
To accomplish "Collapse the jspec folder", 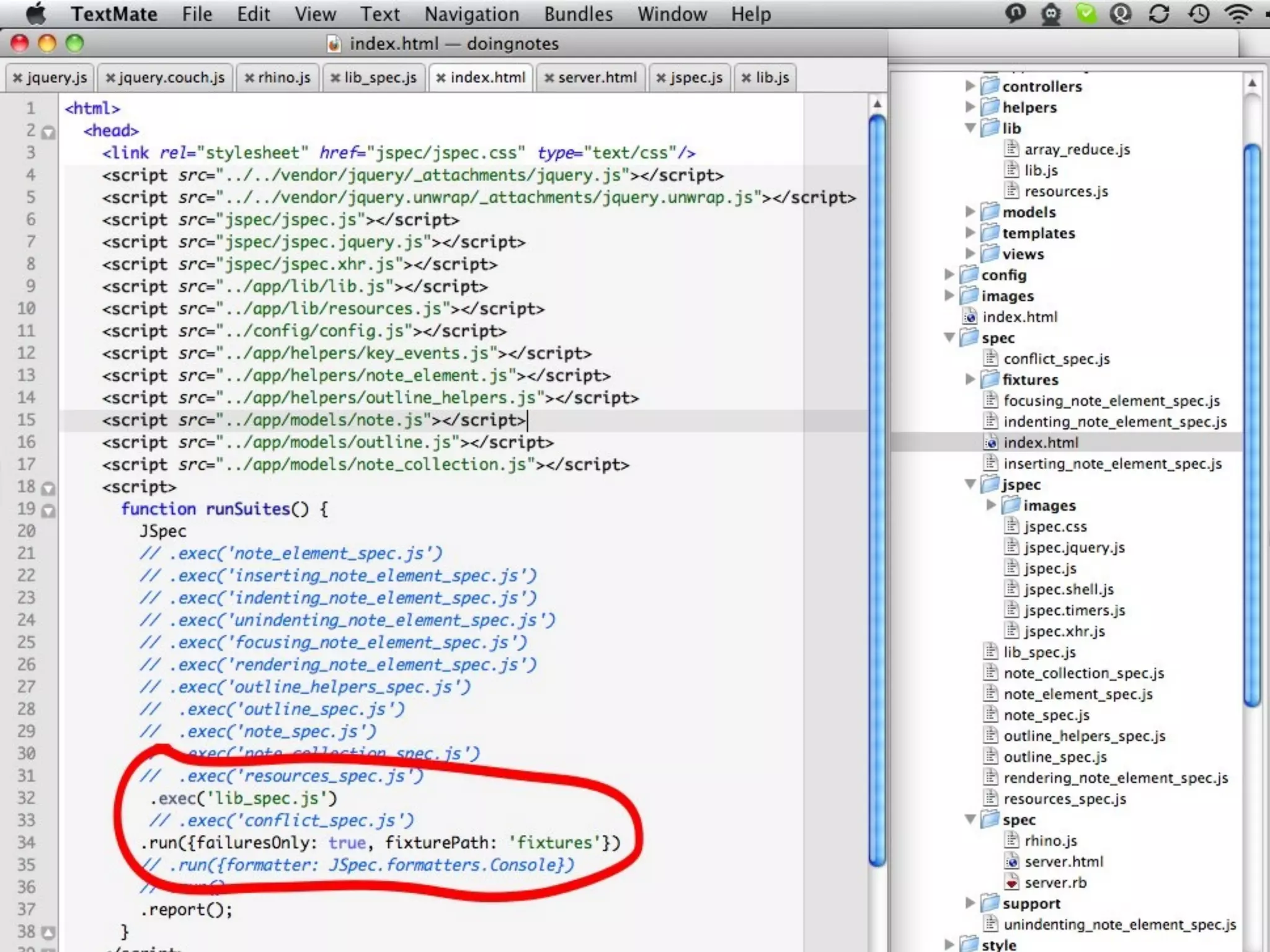I will pyautogui.click(x=970, y=484).
